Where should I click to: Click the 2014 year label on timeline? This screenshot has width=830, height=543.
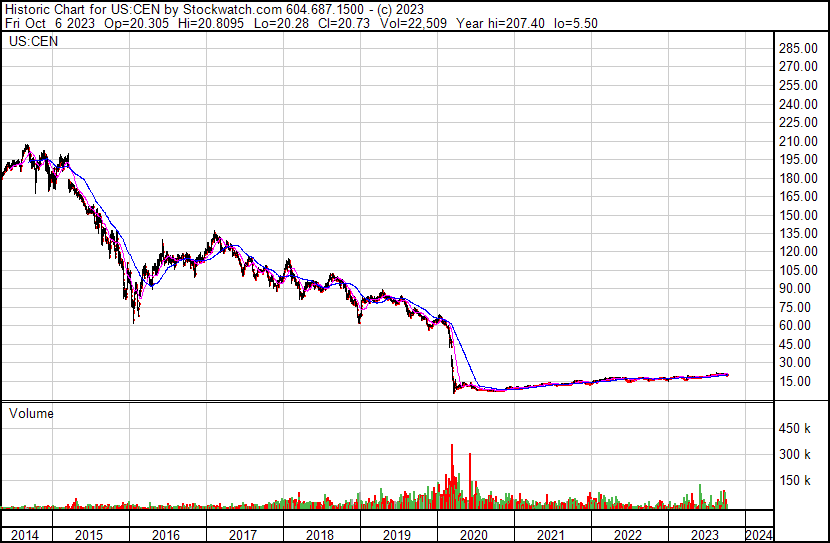pos(25,535)
